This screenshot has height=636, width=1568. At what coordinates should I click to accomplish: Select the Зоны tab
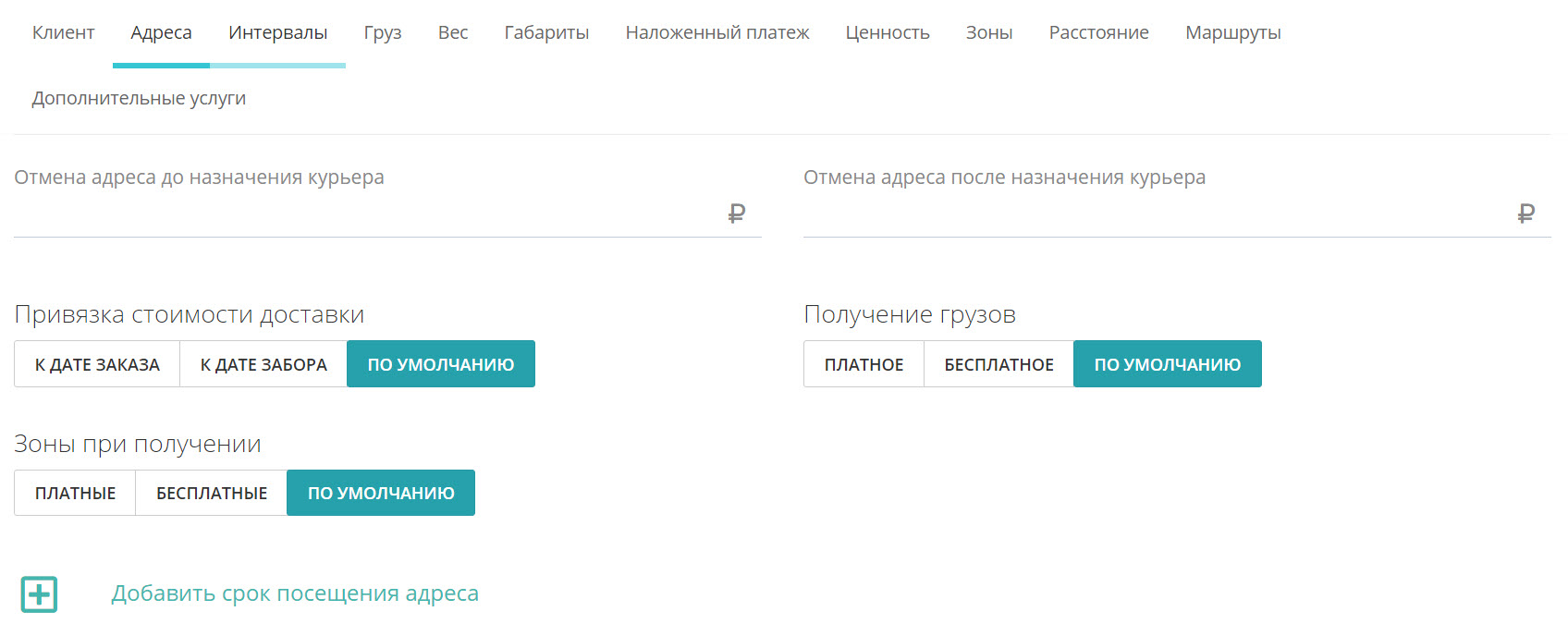point(989,32)
